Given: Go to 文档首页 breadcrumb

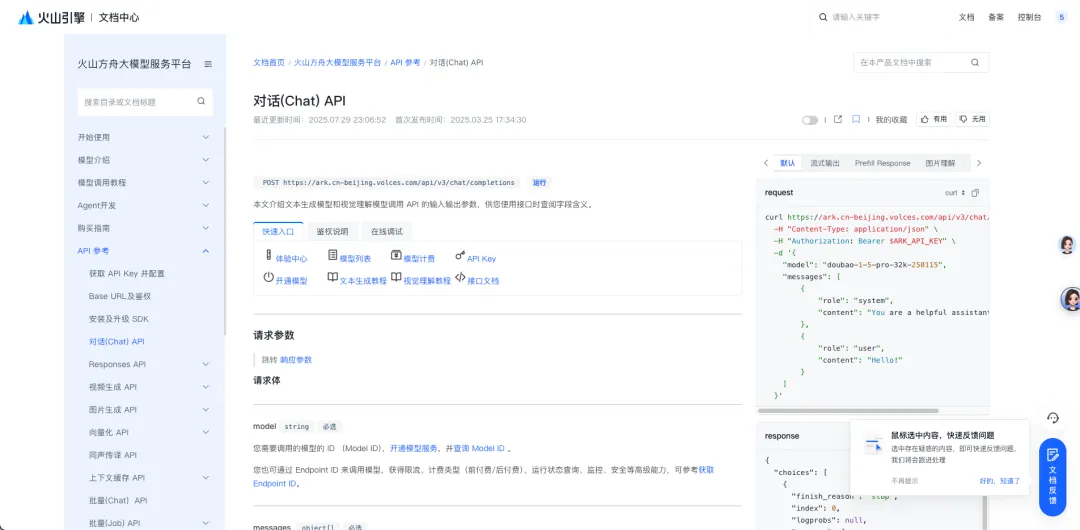Looking at the screenshot, I should point(269,62).
